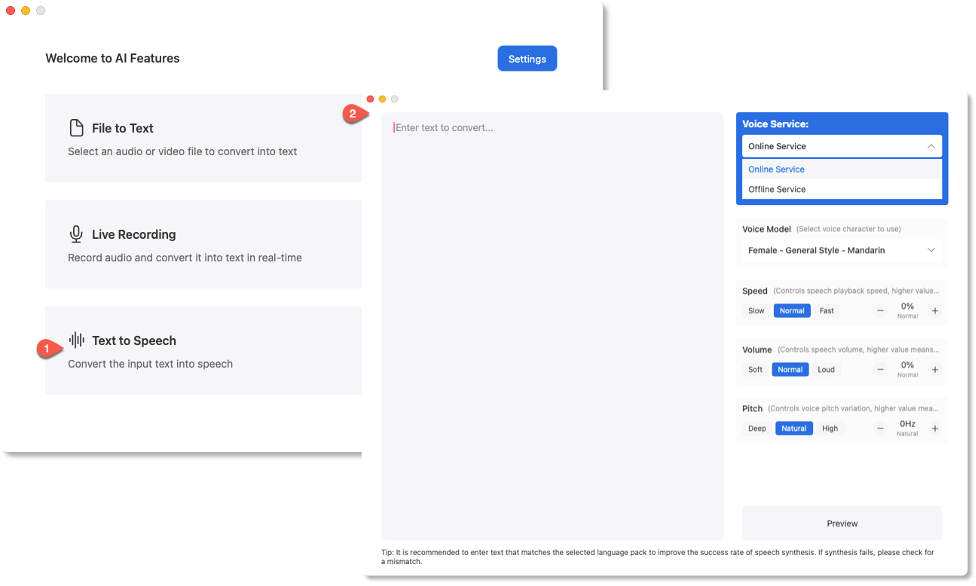
Task: Lower volume with the minus icon
Action: (x=880, y=369)
